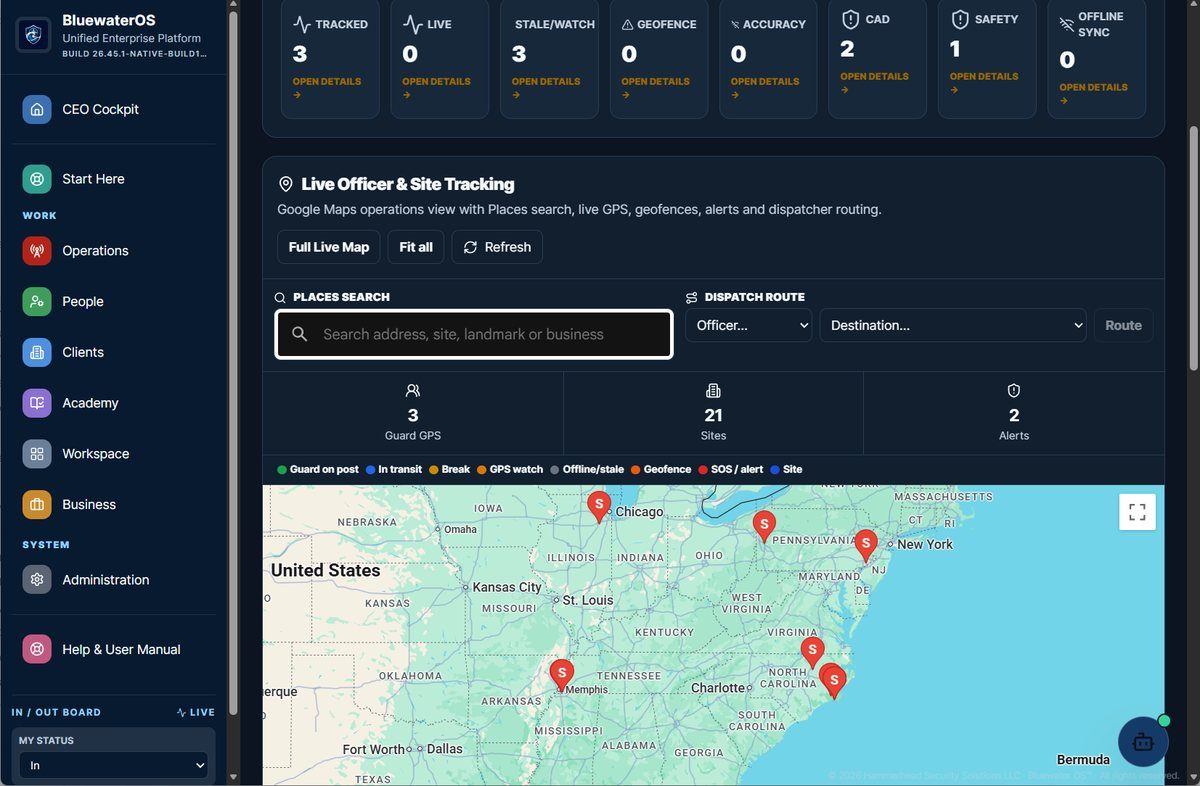This screenshot has width=1200, height=786.
Task: Select the Sites stat tile
Action: 713,413
